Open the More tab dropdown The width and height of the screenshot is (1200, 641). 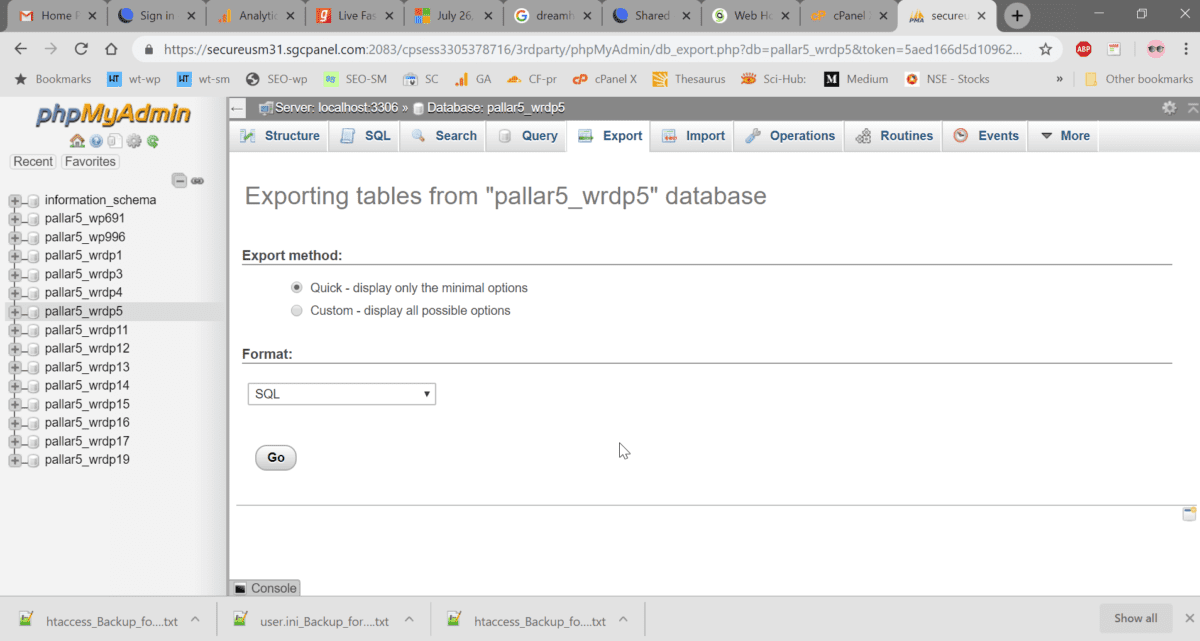(1063, 135)
